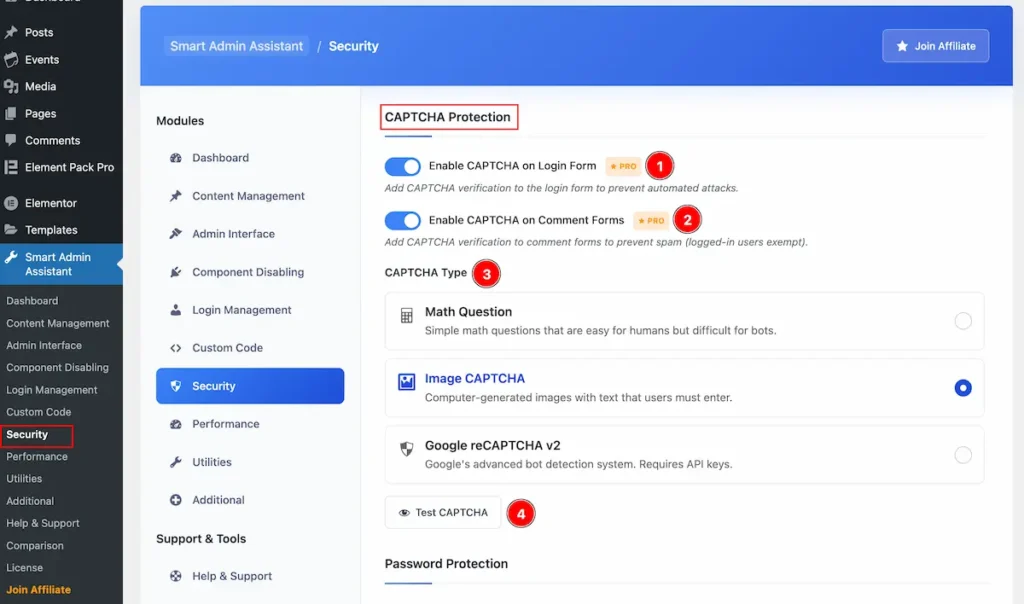Viewport: 1024px width, 604px height.
Task: Click Security in the header breadcrumb
Action: pos(353,46)
